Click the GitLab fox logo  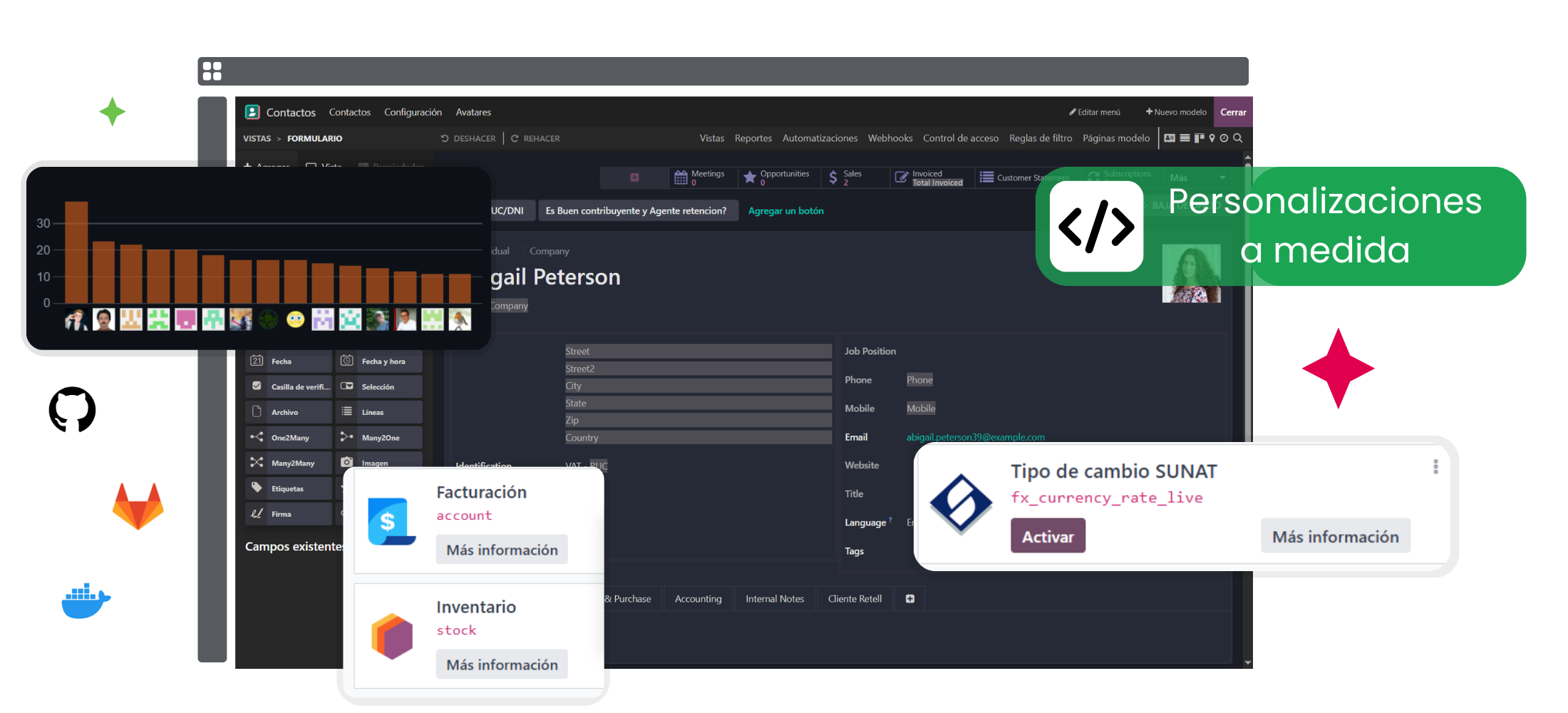coord(138,506)
